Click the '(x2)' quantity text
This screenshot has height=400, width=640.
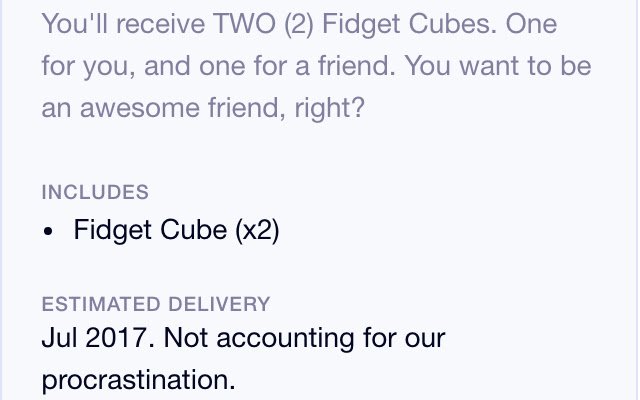(x=257, y=230)
